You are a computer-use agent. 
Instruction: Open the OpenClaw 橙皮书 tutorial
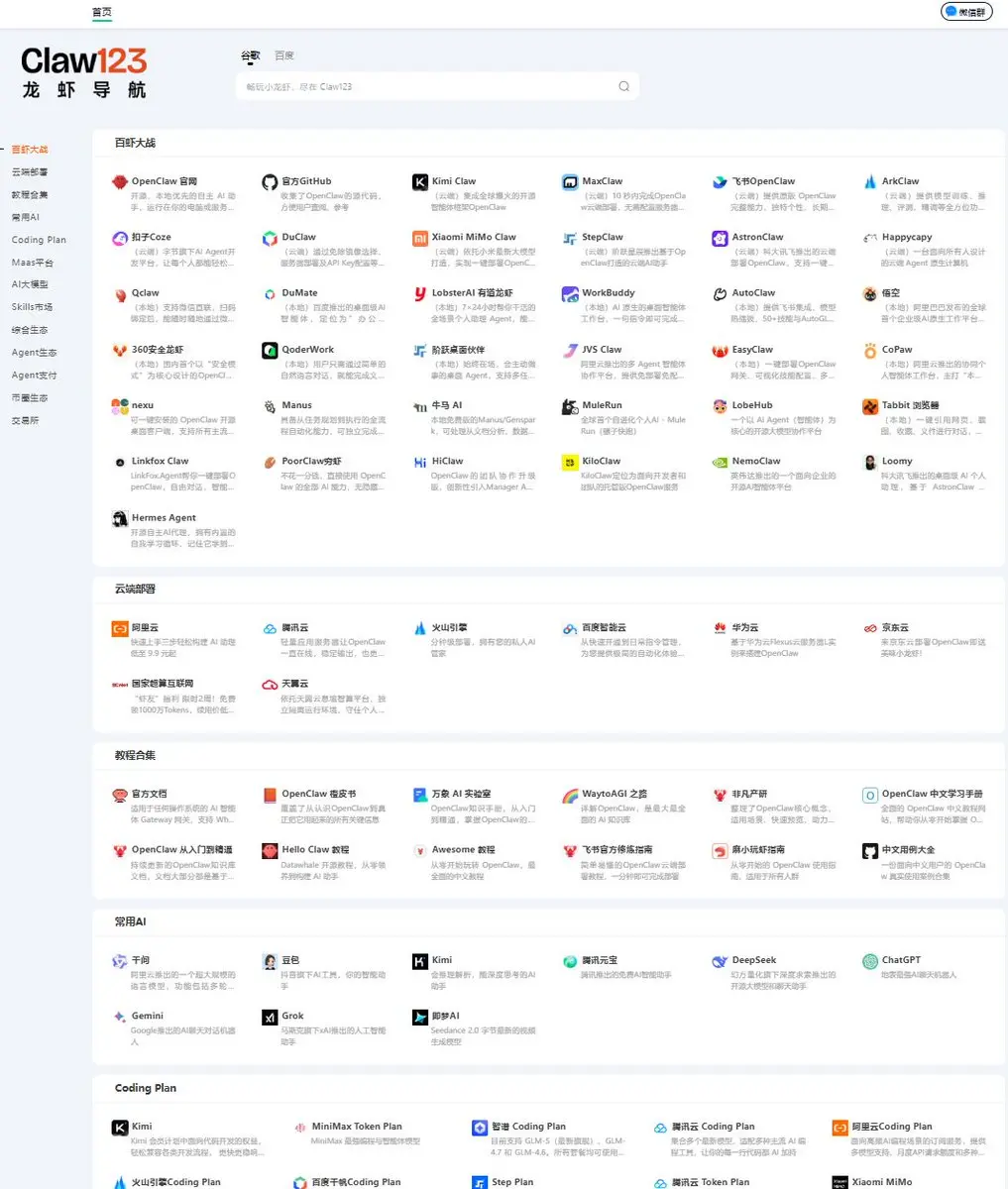click(x=318, y=794)
